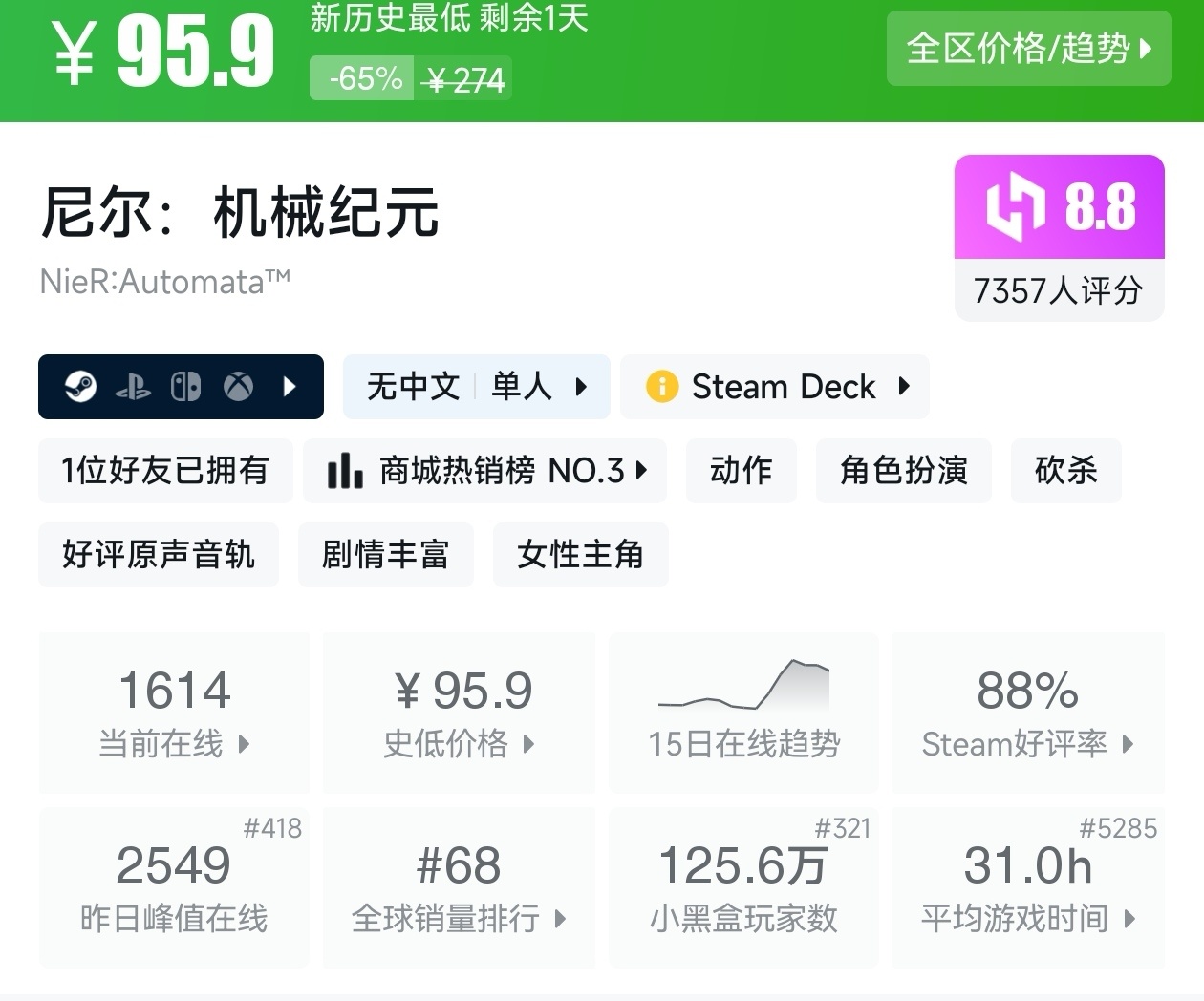Open 无中文 单人 language info
1204x1001 pixels.
click(476, 387)
